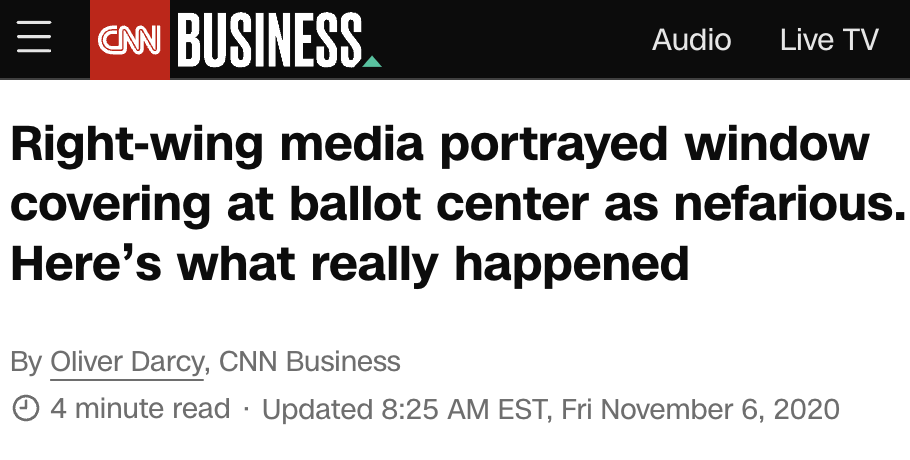Image resolution: width=910 pixels, height=460 pixels.
Task: Click the dot separator before "Updated"
Action: click(x=246, y=409)
